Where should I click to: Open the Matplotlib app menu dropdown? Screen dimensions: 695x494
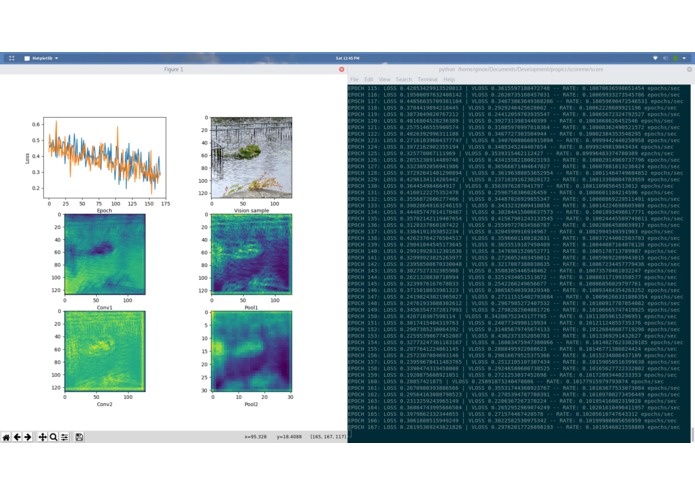(x=41, y=58)
